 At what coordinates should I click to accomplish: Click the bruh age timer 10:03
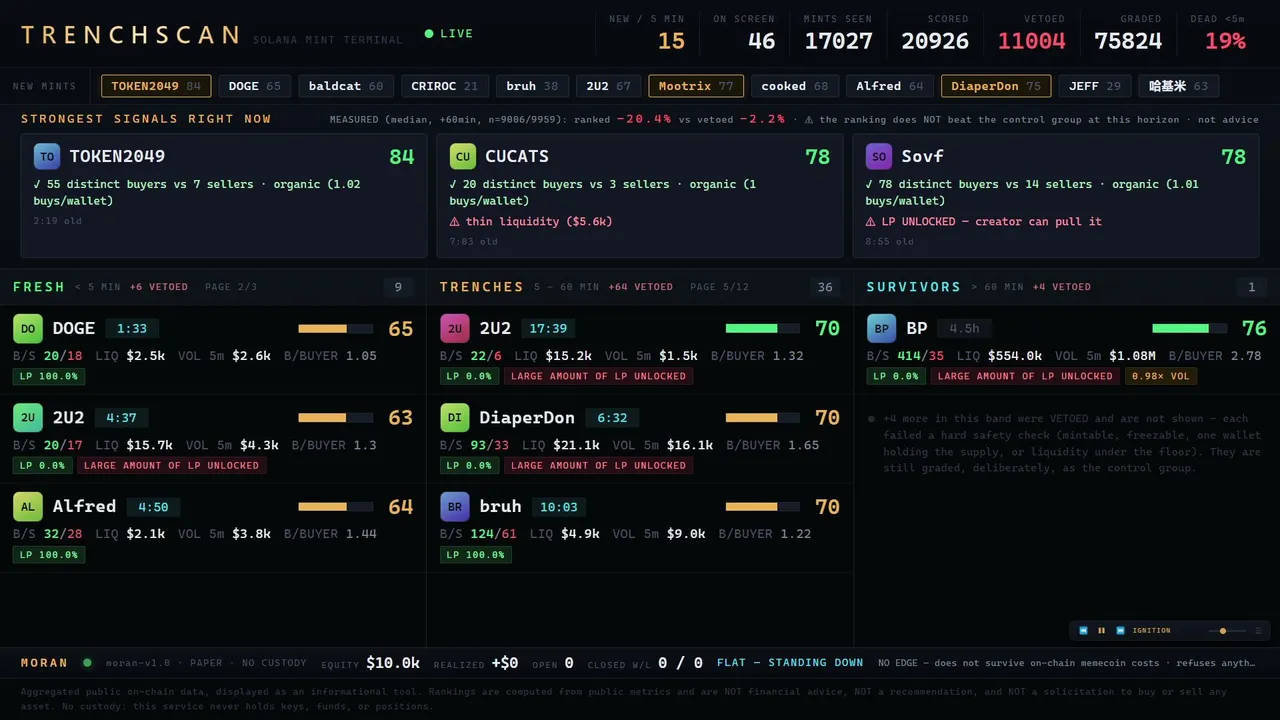pyautogui.click(x=559, y=507)
